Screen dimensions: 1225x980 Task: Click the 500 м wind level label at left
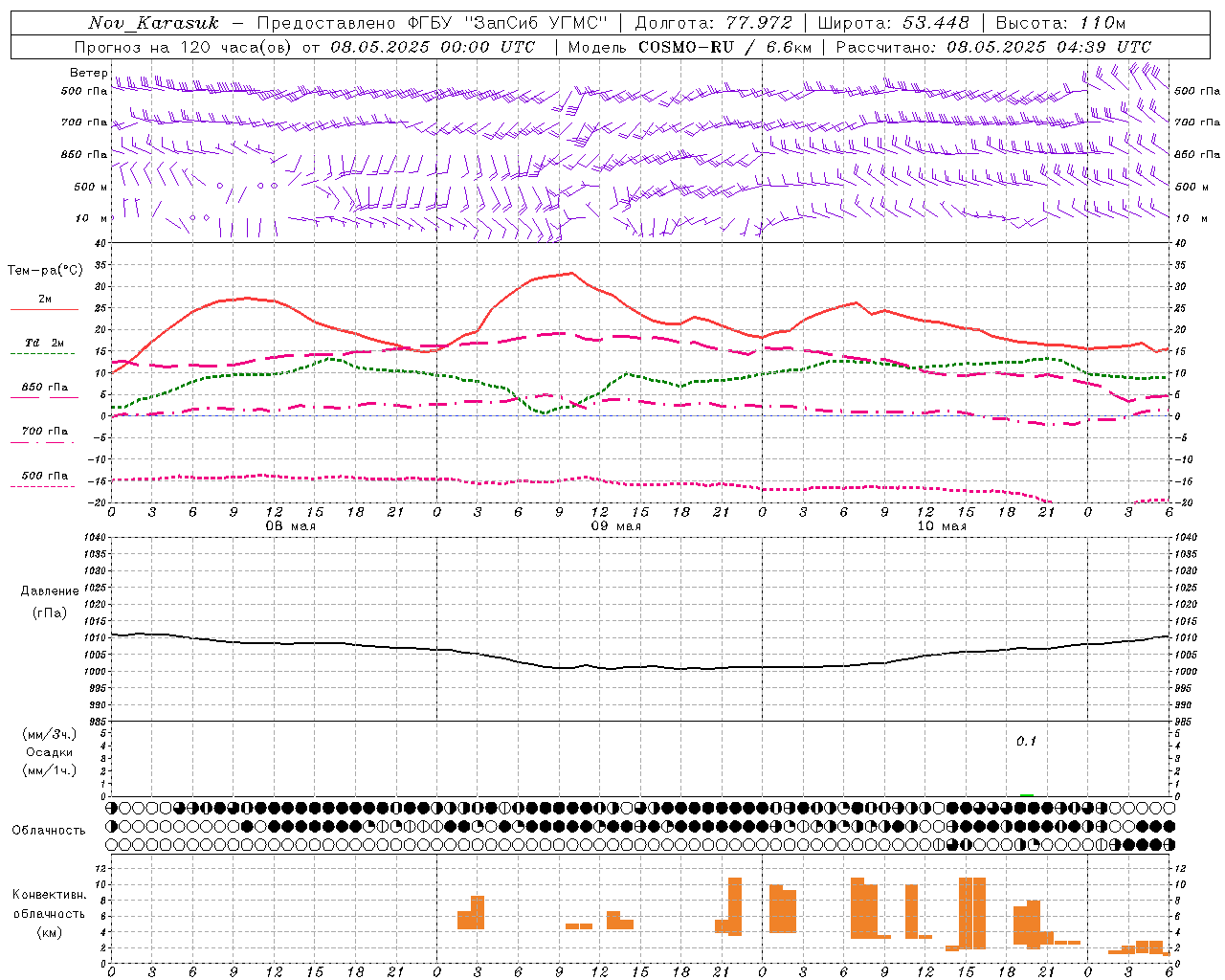91,188
